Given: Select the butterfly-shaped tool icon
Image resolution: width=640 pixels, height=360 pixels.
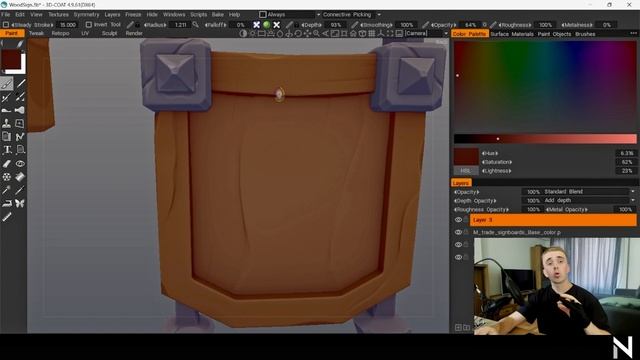Looking at the screenshot, I should point(20,203).
